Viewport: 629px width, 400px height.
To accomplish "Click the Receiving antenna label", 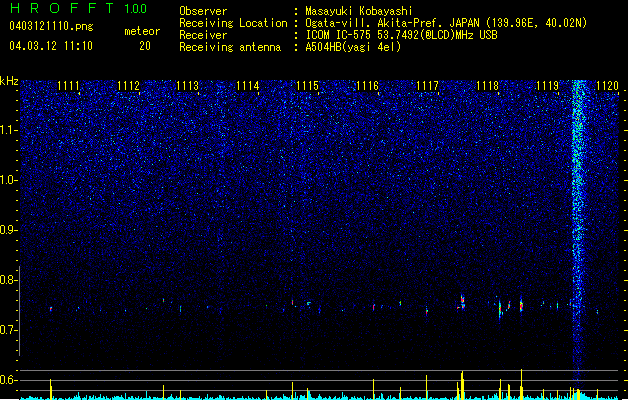I will [230, 47].
